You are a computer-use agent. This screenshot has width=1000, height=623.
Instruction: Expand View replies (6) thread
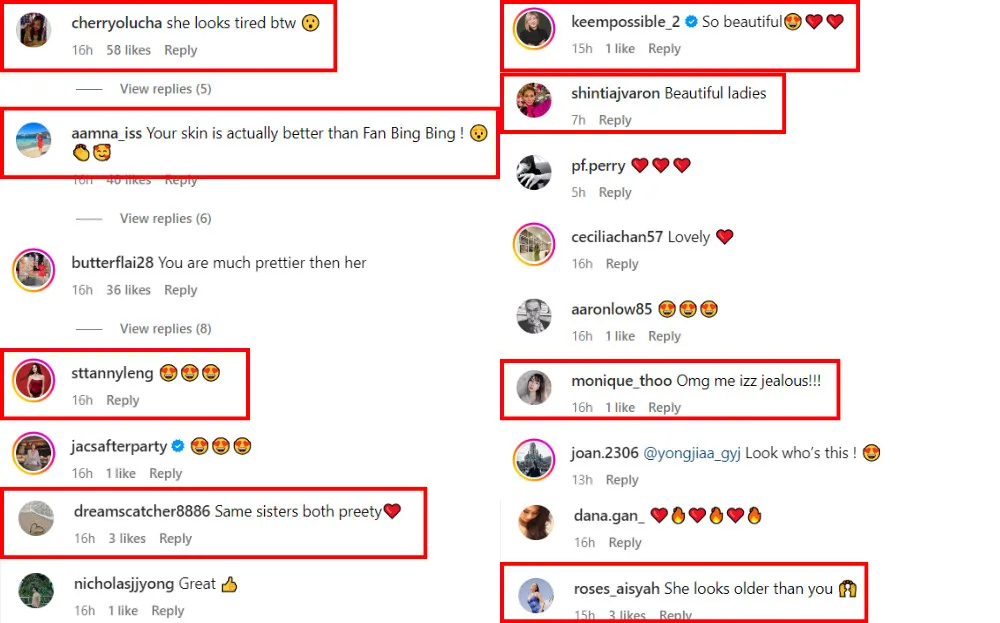coord(165,219)
